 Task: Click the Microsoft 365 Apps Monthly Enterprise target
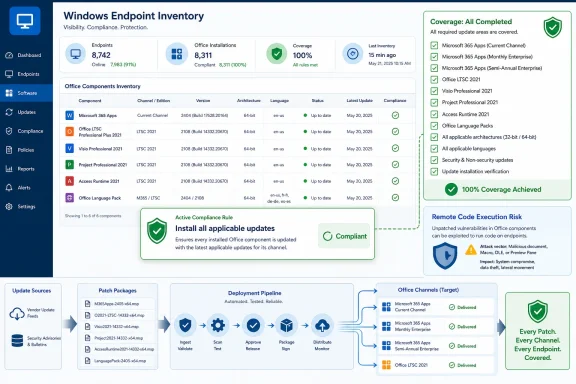tap(436, 326)
